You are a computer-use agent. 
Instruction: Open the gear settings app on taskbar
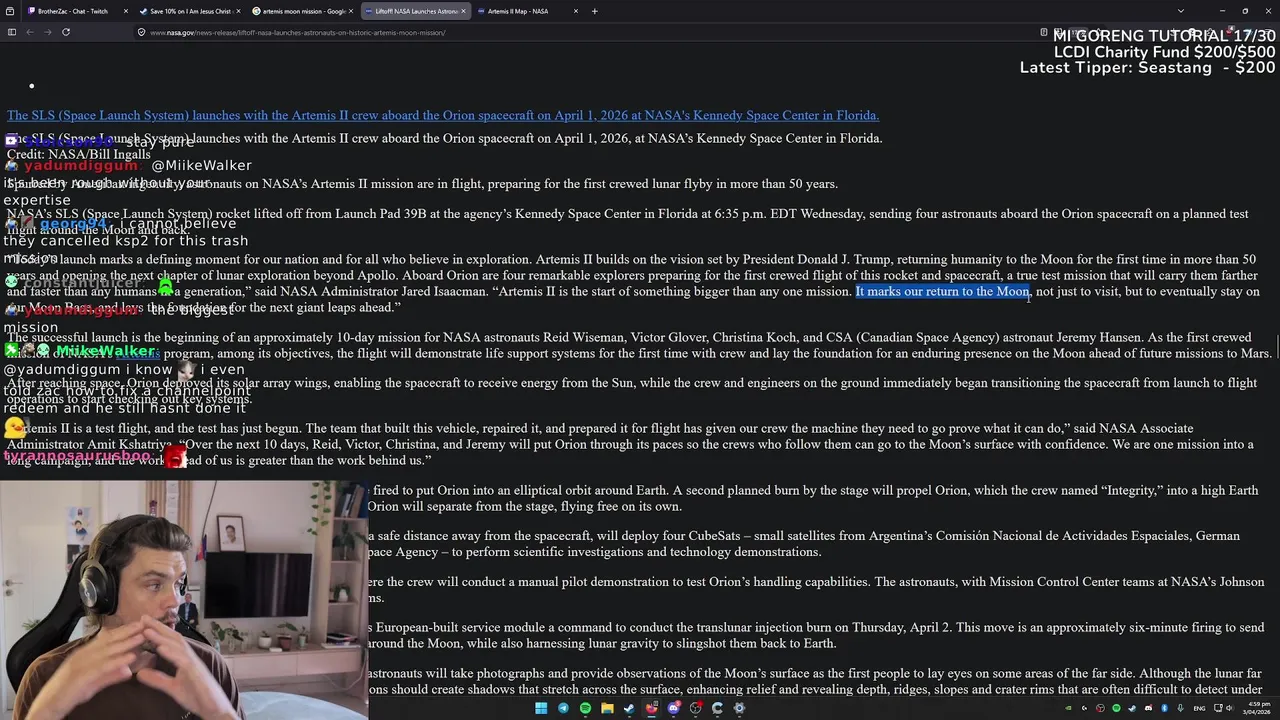pyautogui.click(x=739, y=708)
